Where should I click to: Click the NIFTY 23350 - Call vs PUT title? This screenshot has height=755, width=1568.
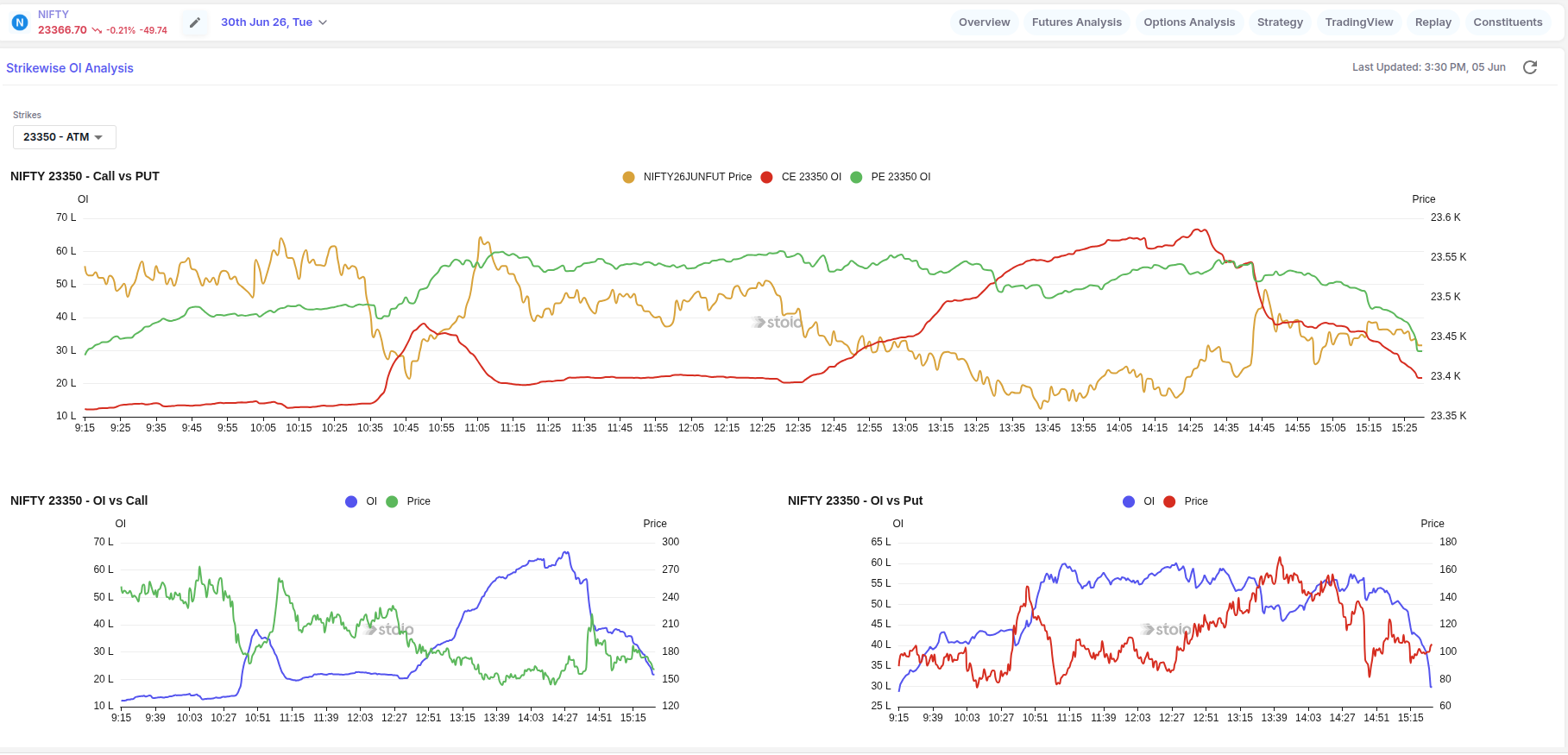[85, 176]
